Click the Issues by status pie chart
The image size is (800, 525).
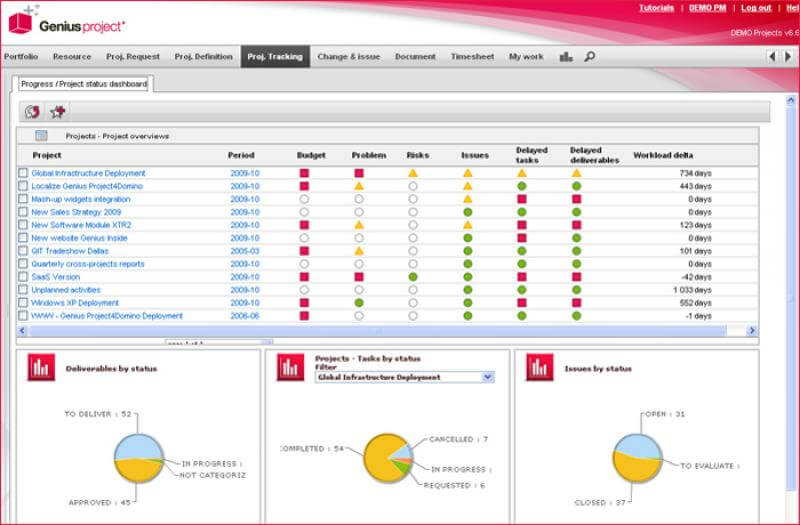click(x=637, y=458)
